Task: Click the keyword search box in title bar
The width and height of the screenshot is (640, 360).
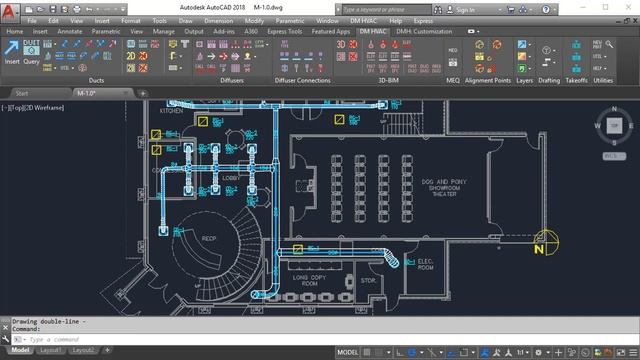Action: [386, 9]
